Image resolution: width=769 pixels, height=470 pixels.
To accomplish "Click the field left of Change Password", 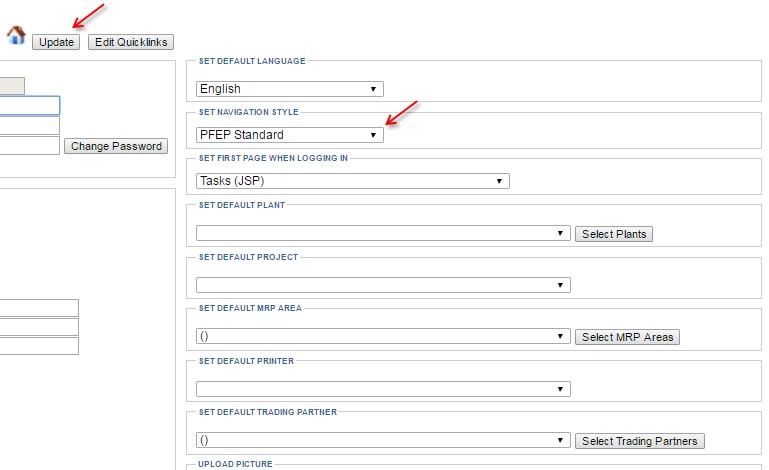I will (x=29, y=146).
